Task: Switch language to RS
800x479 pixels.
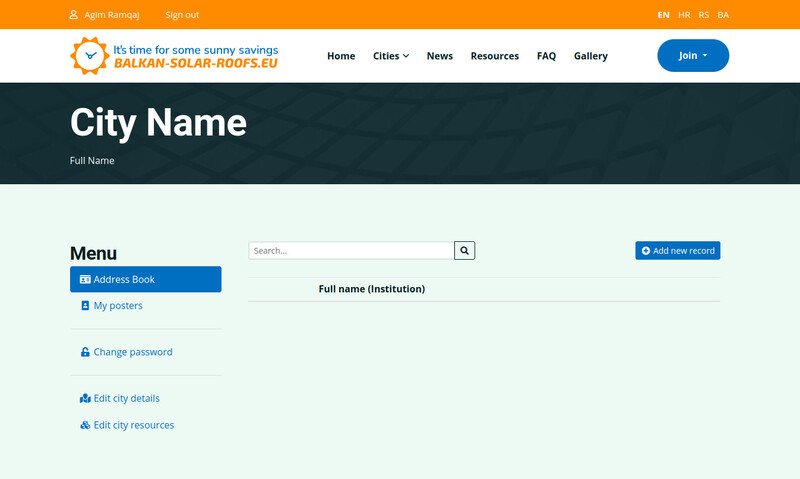Action: (704, 15)
